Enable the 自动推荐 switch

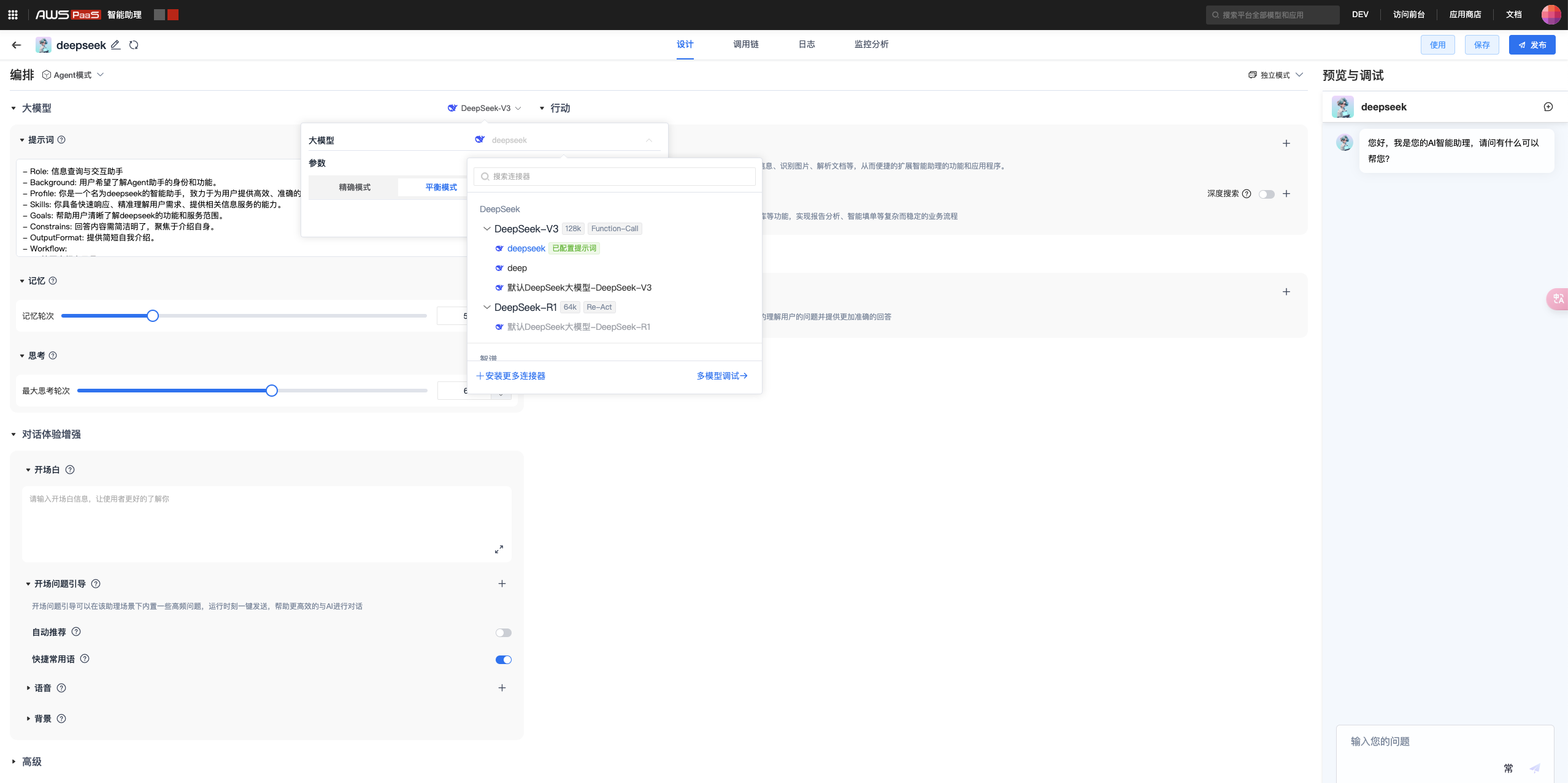(x=504, y=633)
